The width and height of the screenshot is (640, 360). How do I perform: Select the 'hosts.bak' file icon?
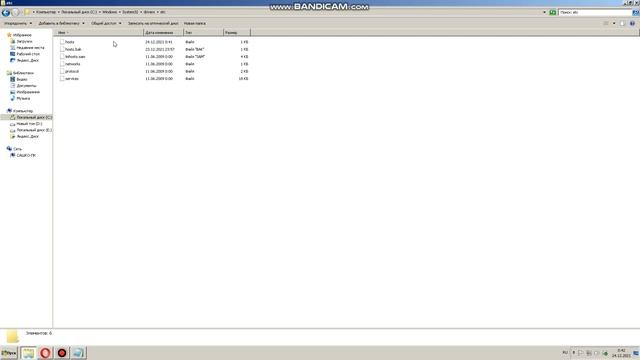tap(62, 49)
